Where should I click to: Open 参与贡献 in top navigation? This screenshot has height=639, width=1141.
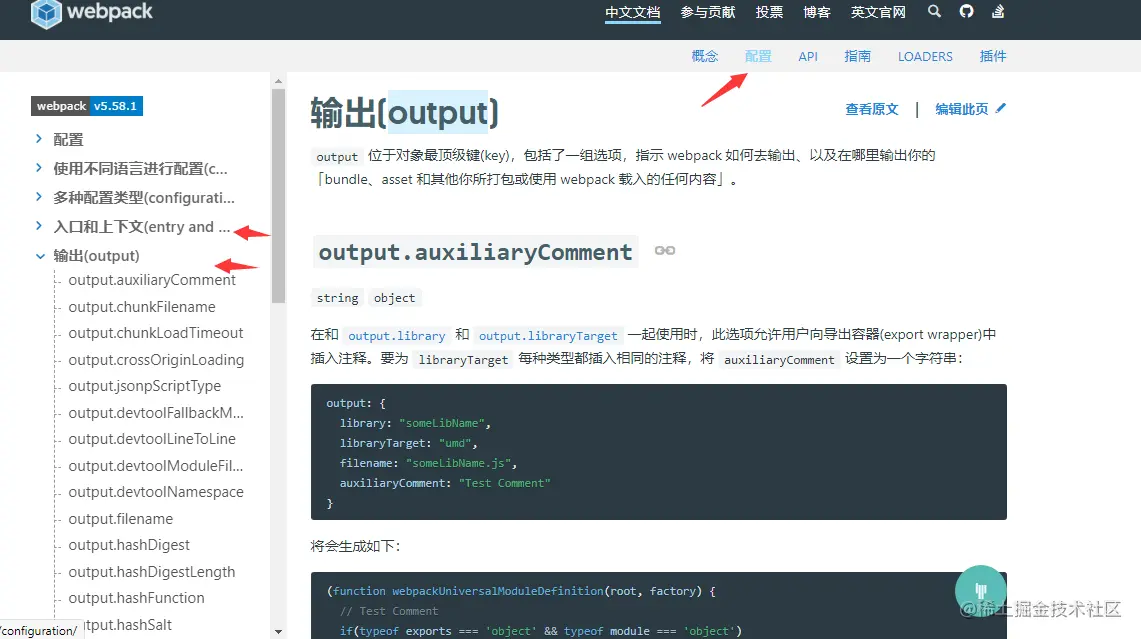pyautogui.click(x=707, y=12)
